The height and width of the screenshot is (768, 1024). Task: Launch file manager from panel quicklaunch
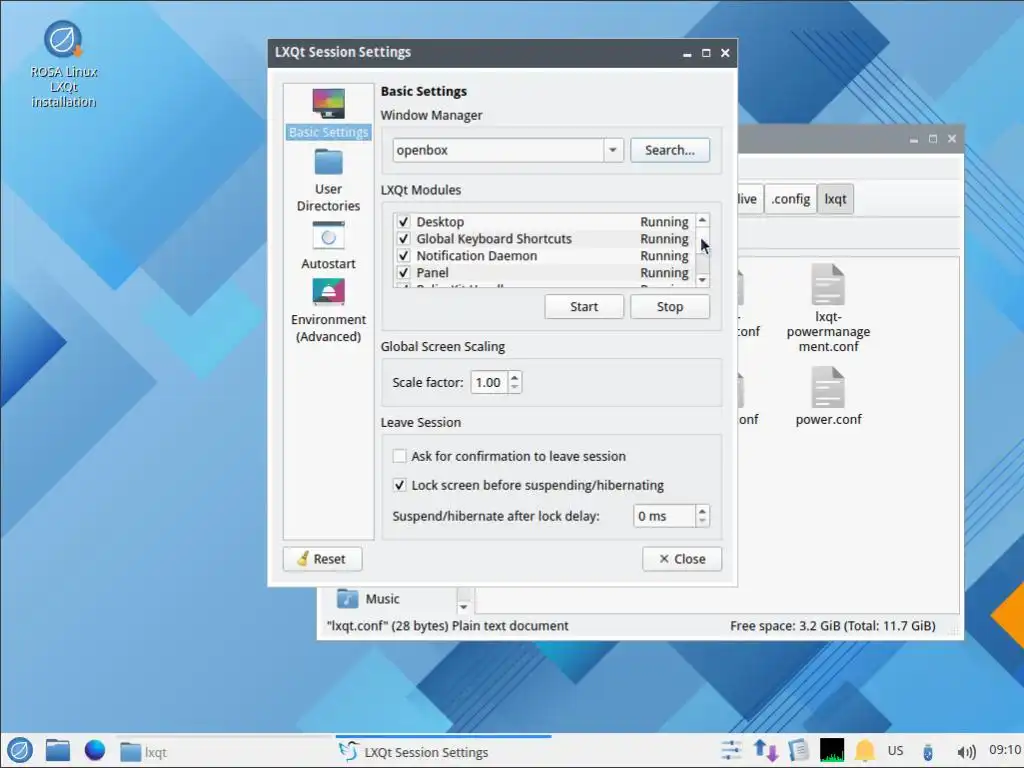pos(57,750)
